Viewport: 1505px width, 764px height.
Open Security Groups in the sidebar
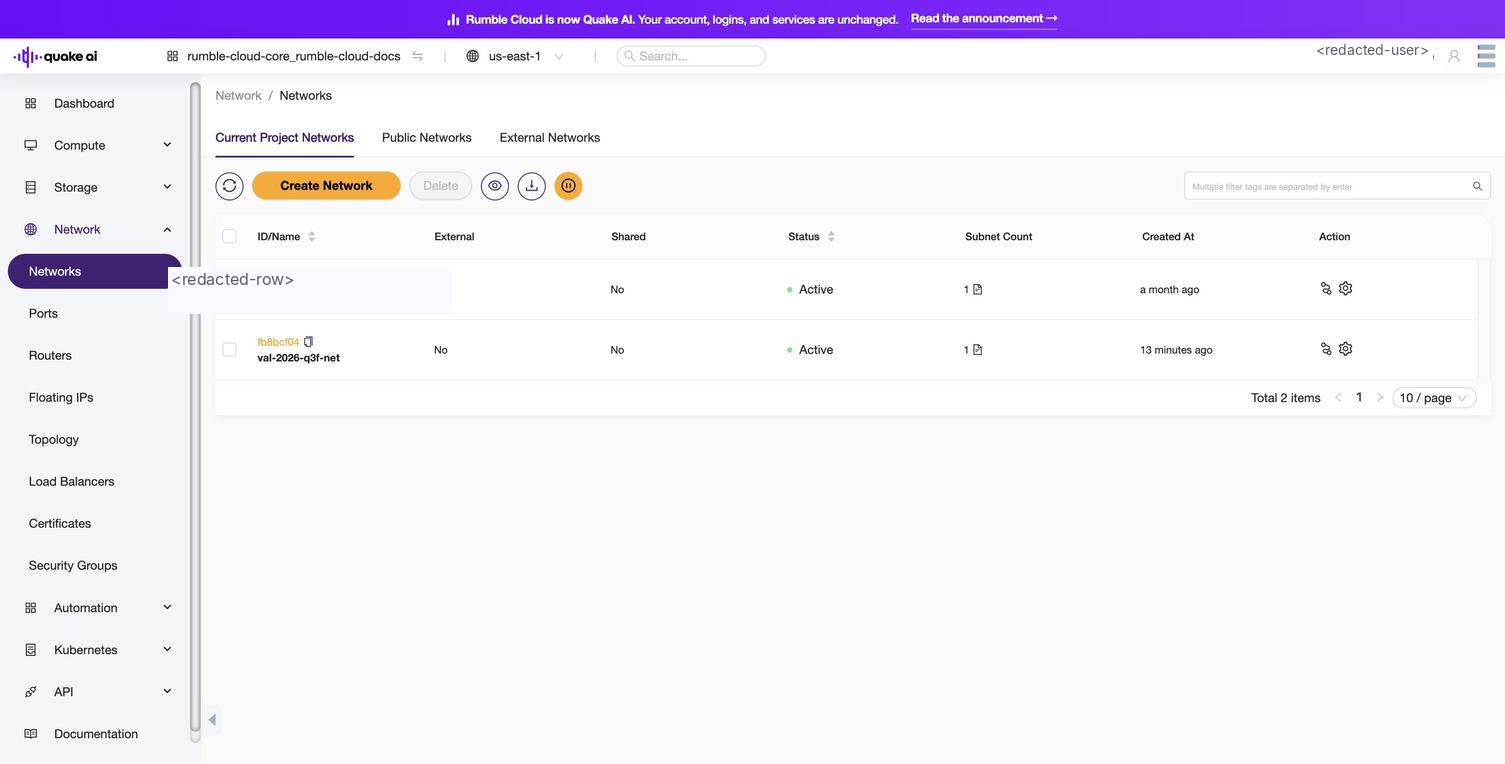coord(73,566)
